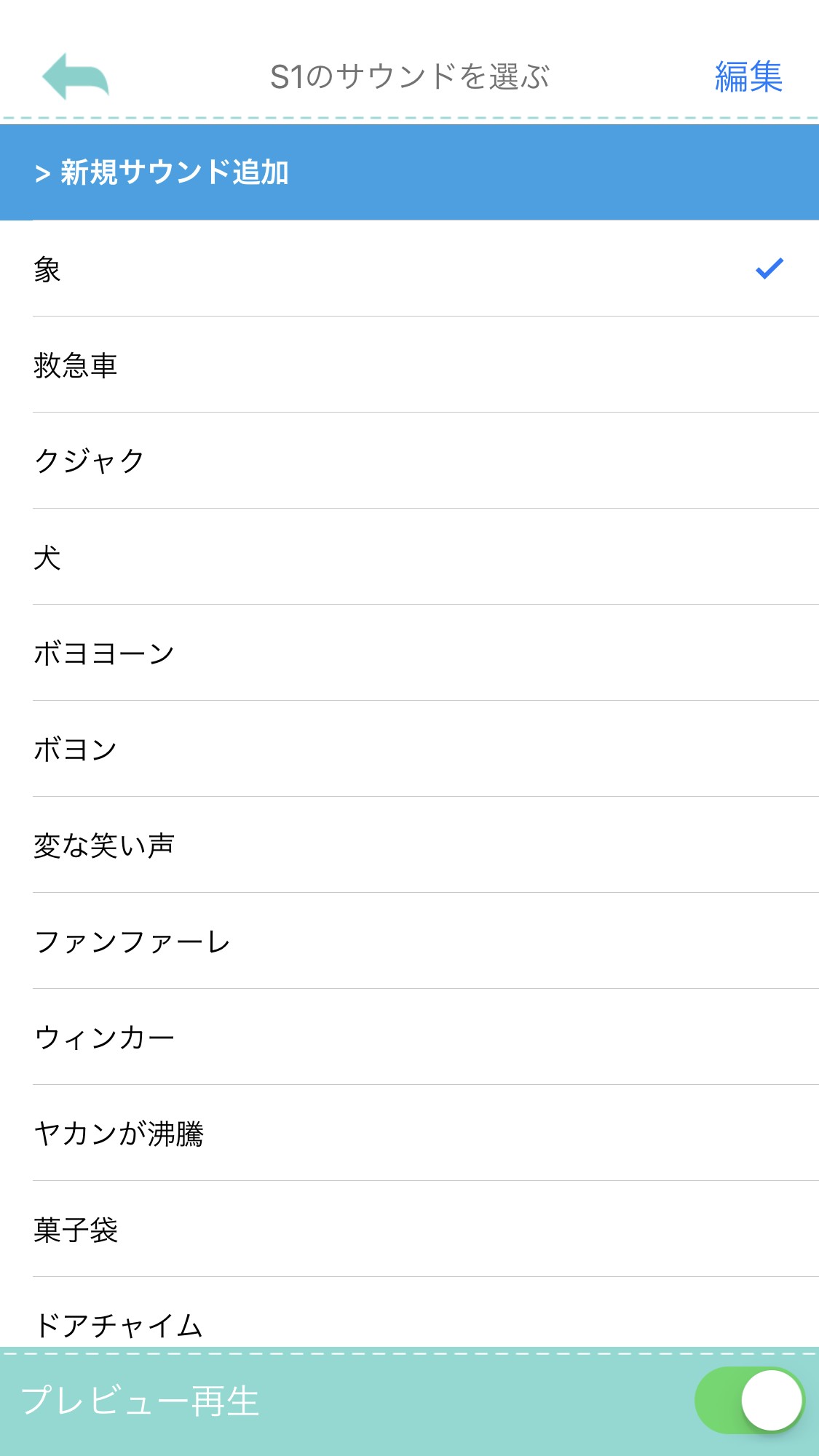Screen dimensions: 819x1456
Task: Choose the ヤカンが沸騰 sound
Action: (119, 1134)
